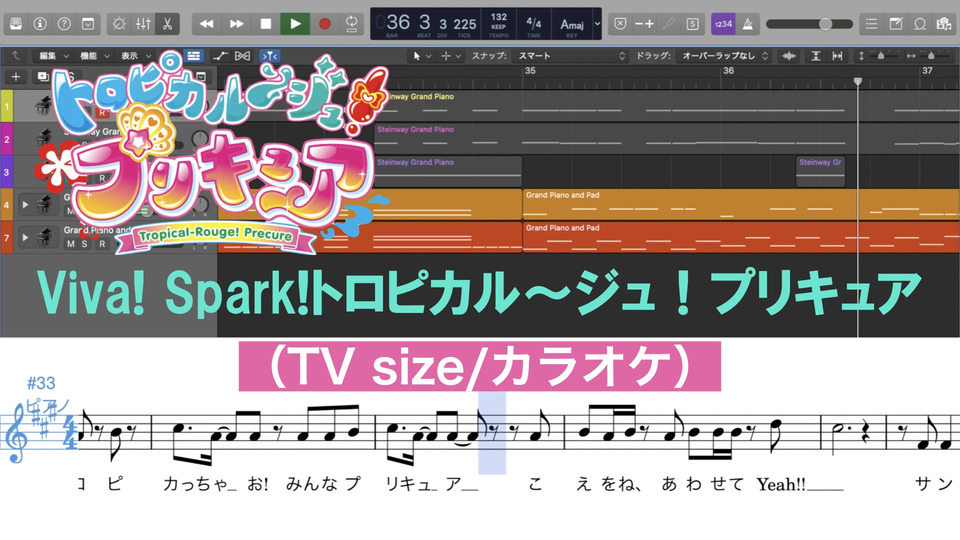Open the secondary tool menu chevron

click(458, 56)
